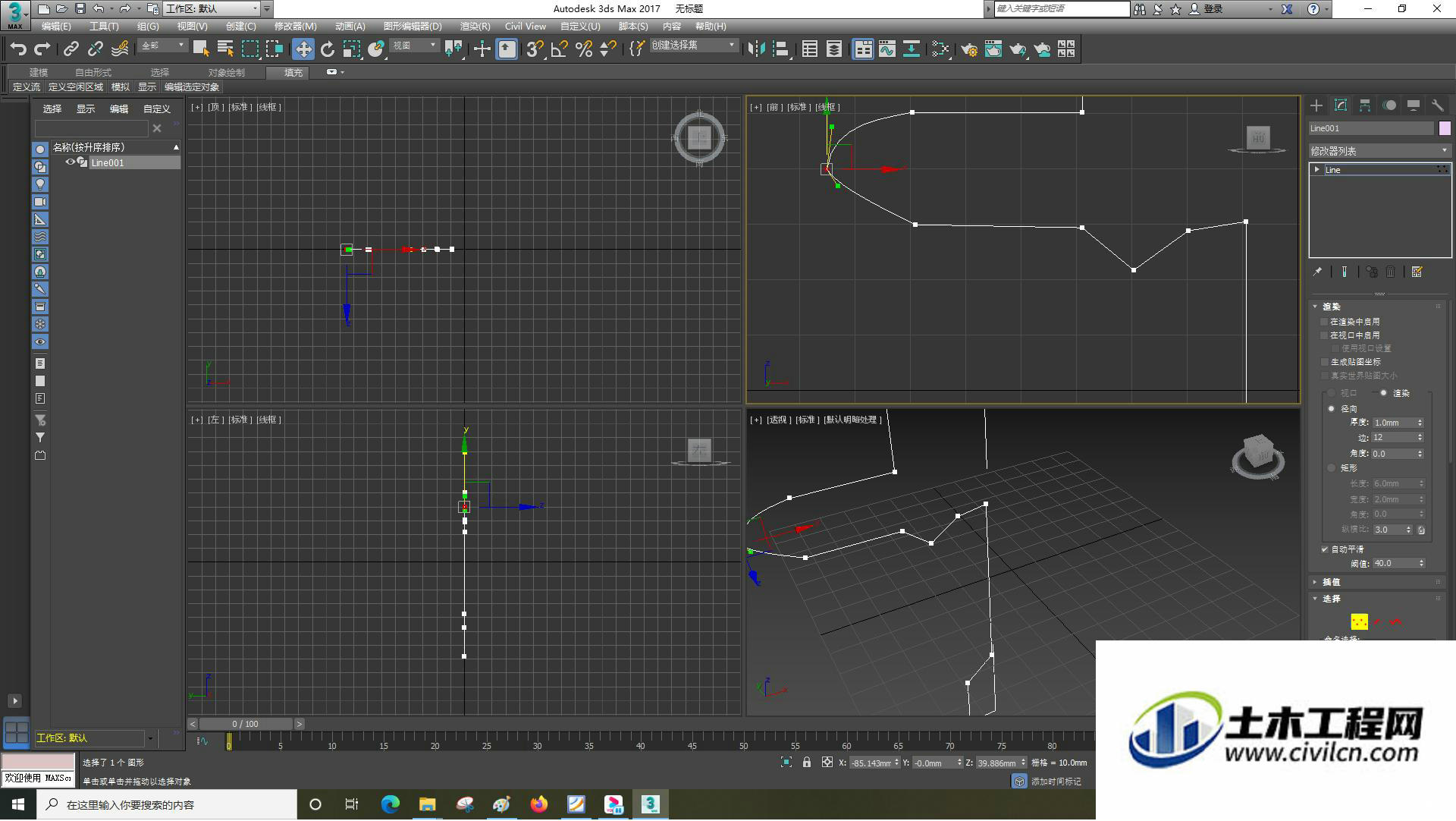The width and height of the screenshot is (1456, 821).
Task: Click Remove modifier trash icon
Action: [x=1391, y=272]
